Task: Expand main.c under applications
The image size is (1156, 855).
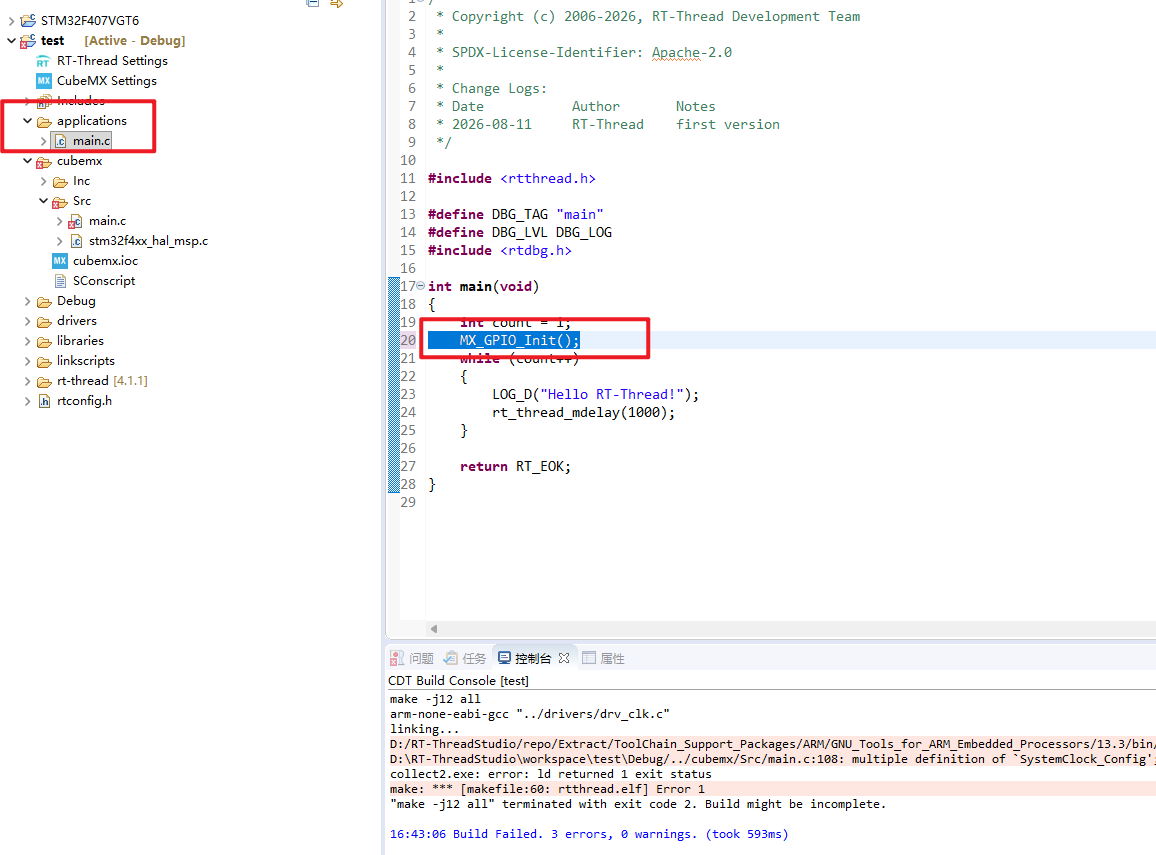Action: click(43, 141)
